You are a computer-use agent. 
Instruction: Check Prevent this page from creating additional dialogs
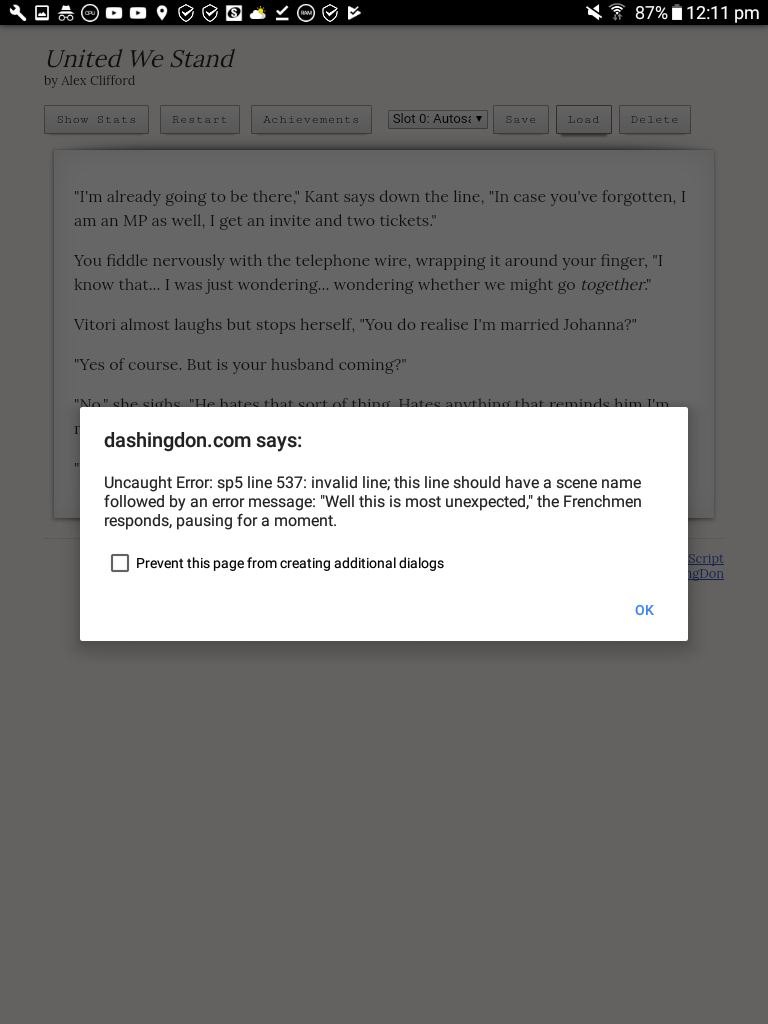coord(120,563)
